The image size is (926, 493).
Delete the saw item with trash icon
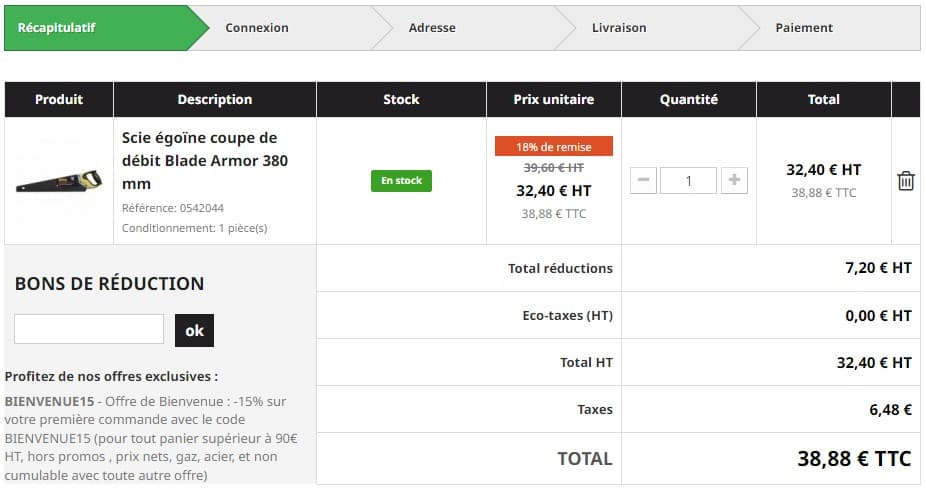(x=905, y=181)
